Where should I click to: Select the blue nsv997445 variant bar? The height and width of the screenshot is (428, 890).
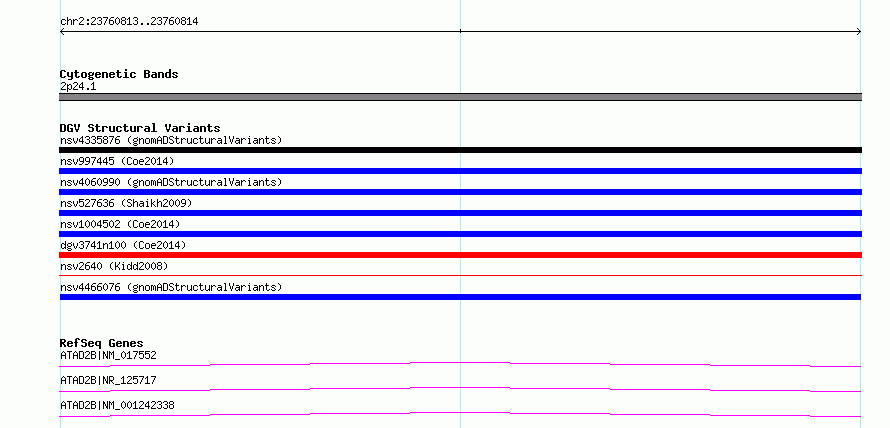tap(460, 171)
